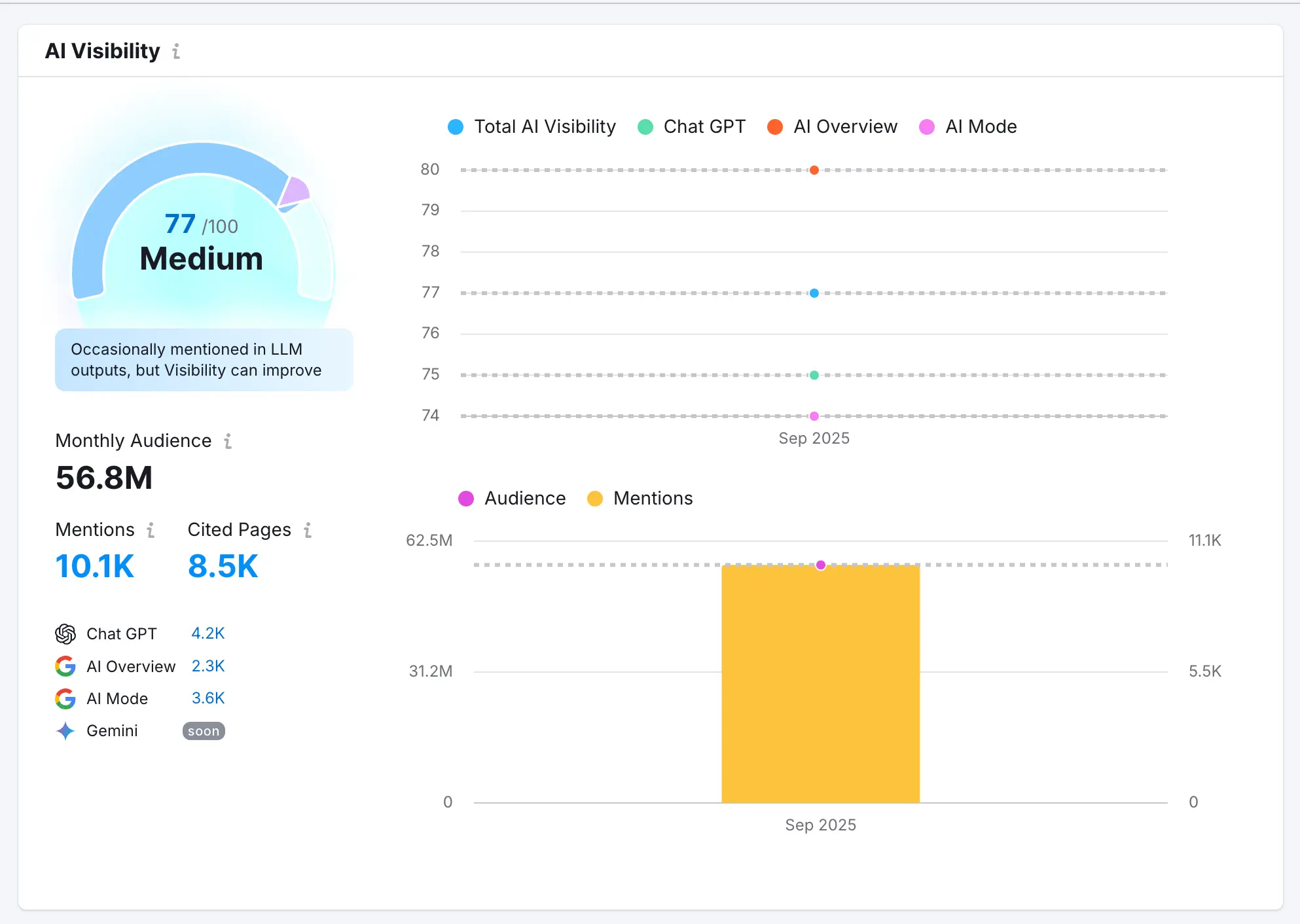This screenshot has width=1300, height=924.
Task: Click the Monthly Audience info icon
Action: (228, 441)
